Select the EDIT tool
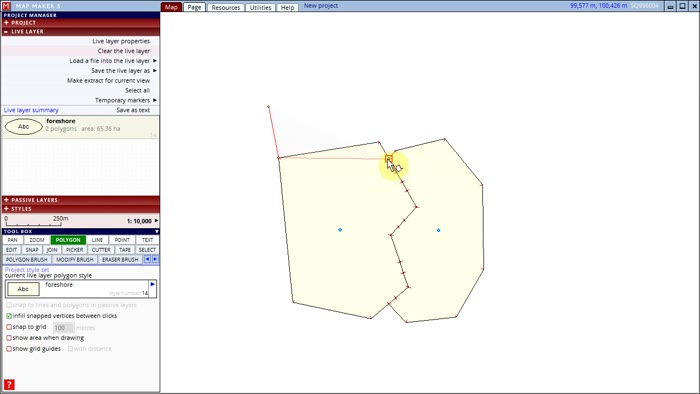 12,250
